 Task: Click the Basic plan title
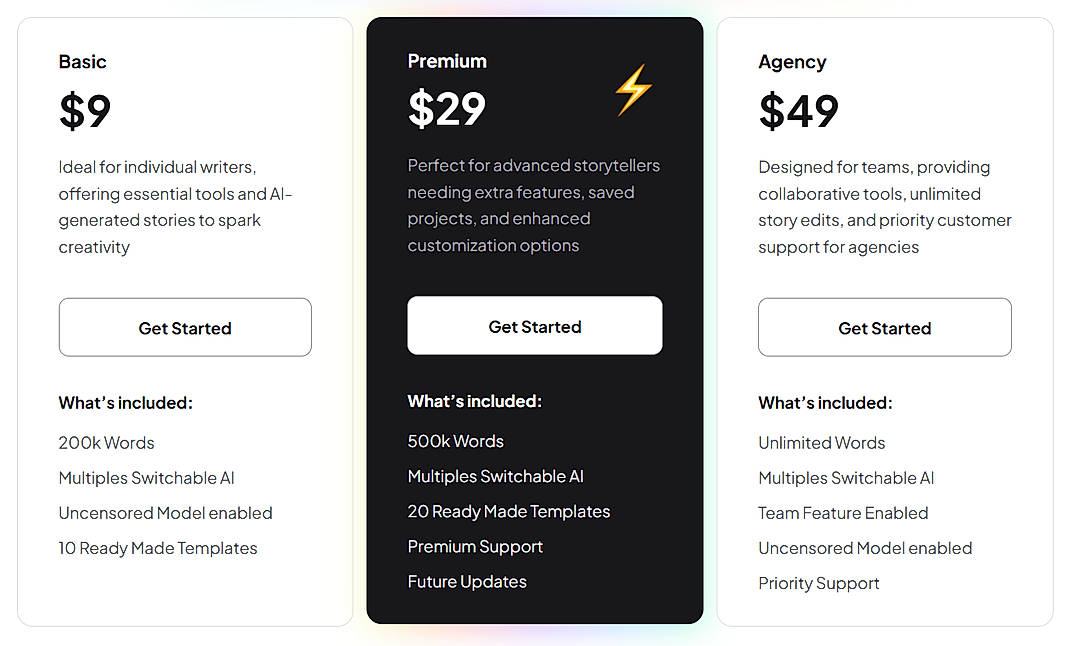82,61
